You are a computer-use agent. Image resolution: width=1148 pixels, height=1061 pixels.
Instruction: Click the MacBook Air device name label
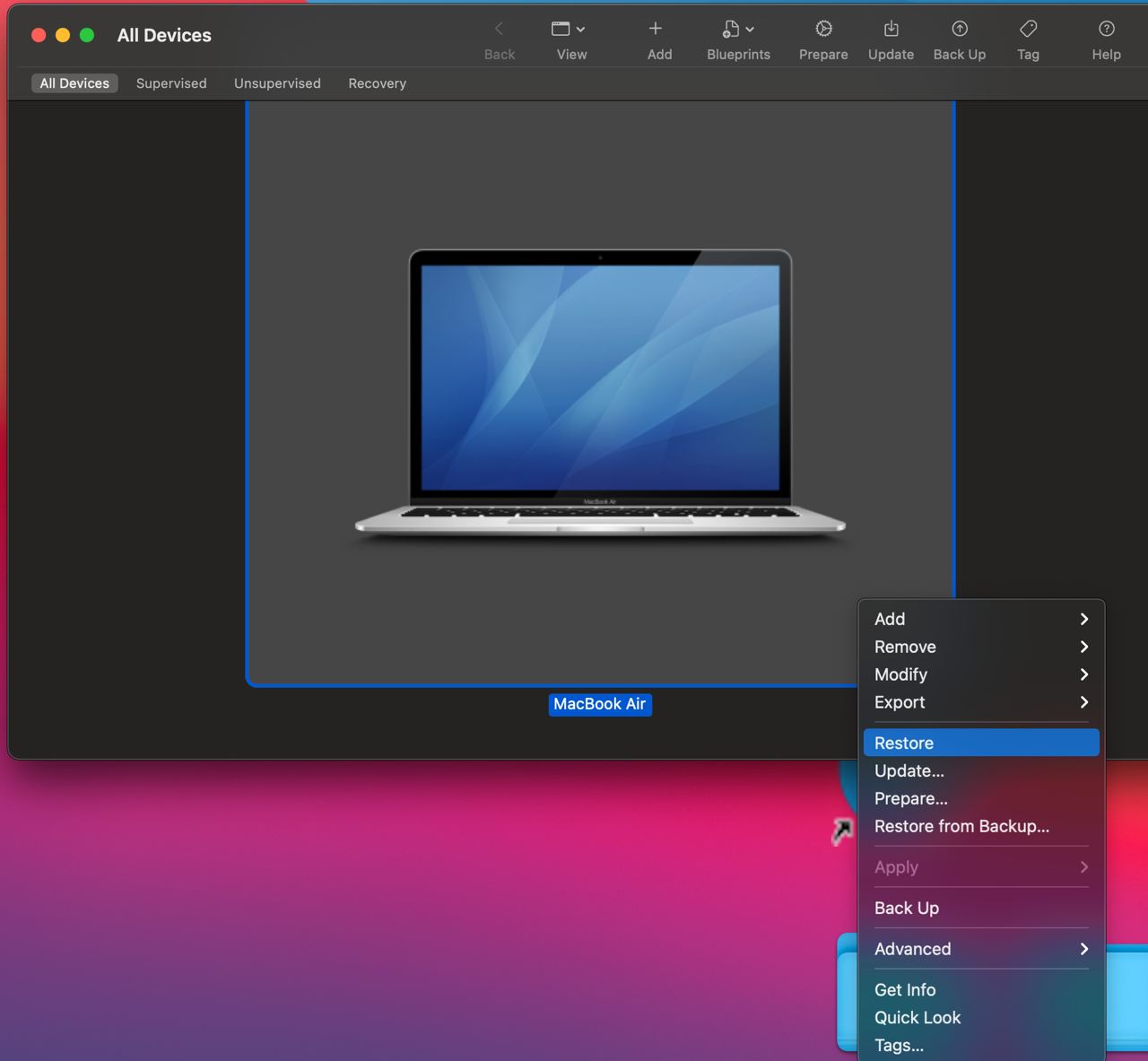pyautogui.click(x=600, y=704)
